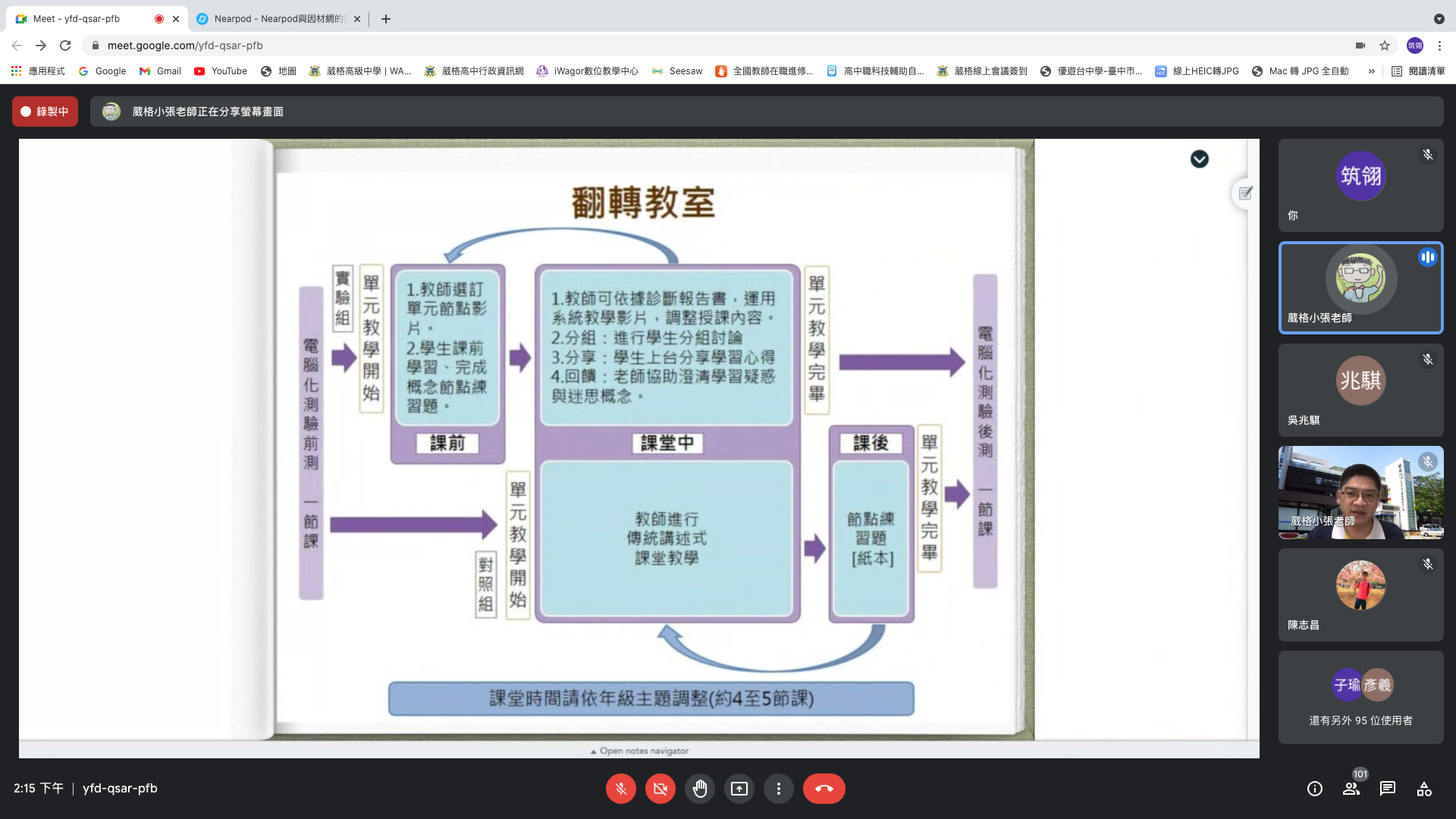Show the other 95 users tile
Screen dimensions: 1456x819
pyautogui.click(x=1360, y=697)
